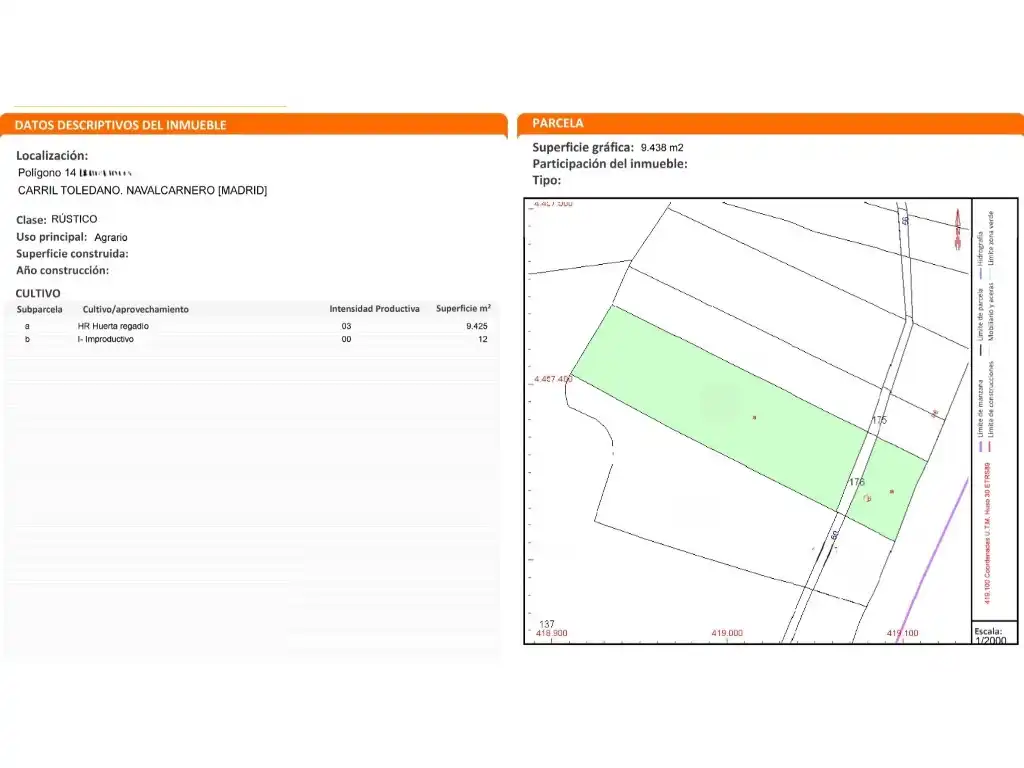1024x768 pixels.
Task: Click the Cultivo/aprovechamiento column header
Action: [x=135, y=309]
